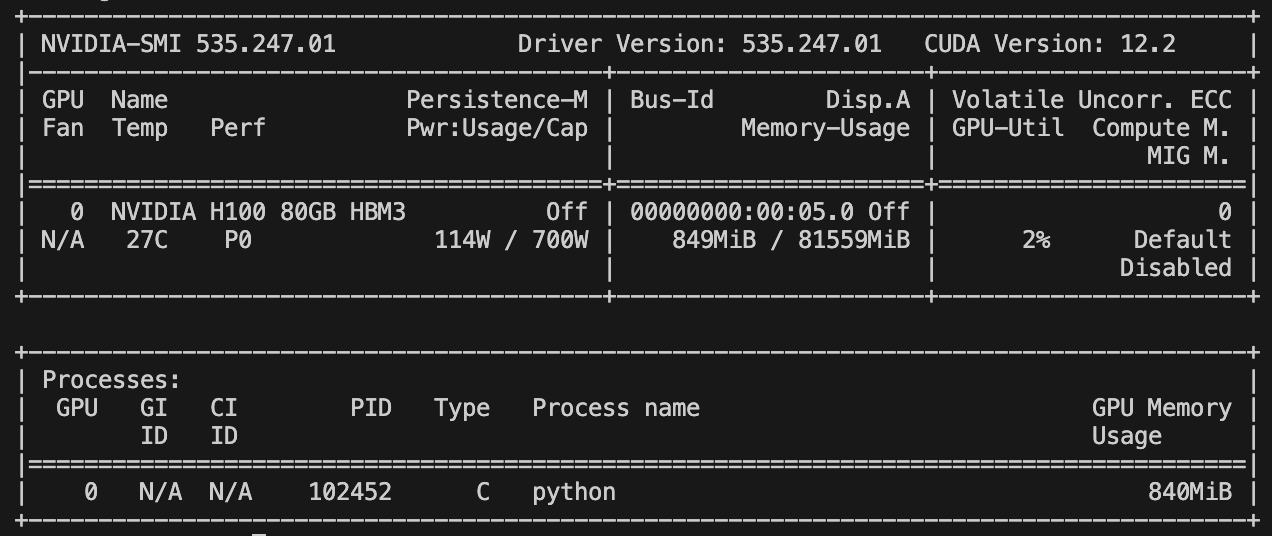Click the C process type value
This screenshot has height=536, width=1272.
[x=483, y=492]
